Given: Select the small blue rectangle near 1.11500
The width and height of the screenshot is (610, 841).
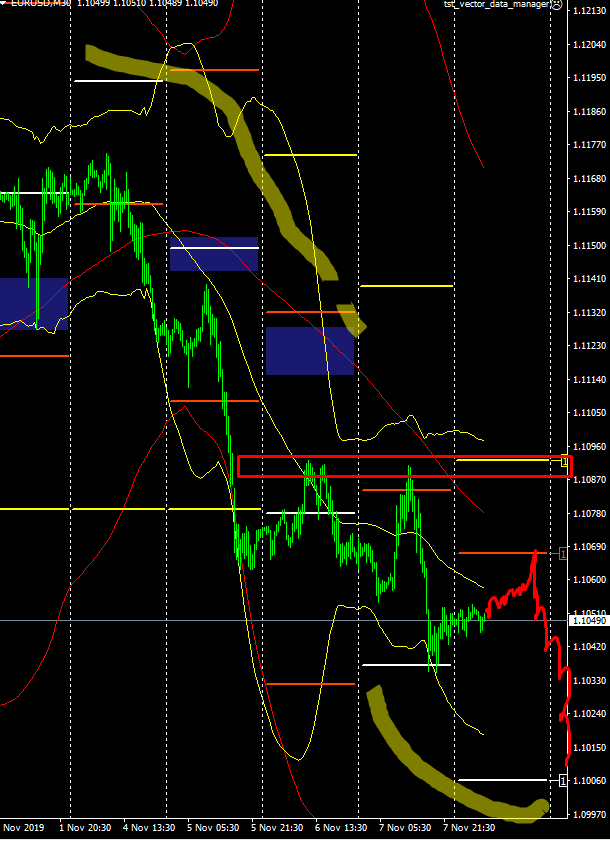Looking at the screenshot, I should [x=214, y=254].
